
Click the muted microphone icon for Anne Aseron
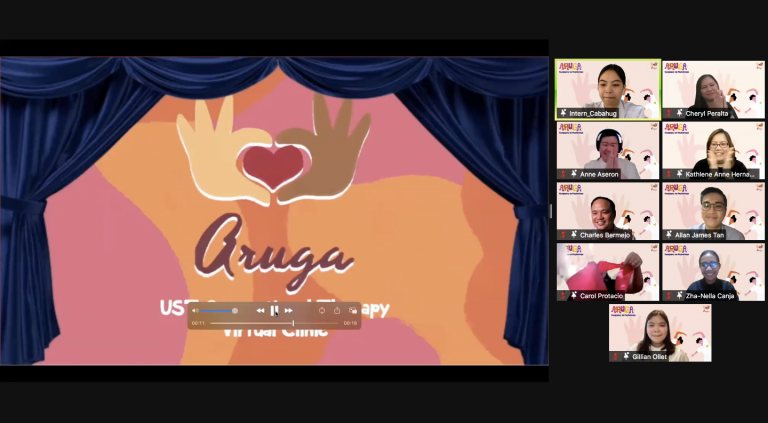[x=563, y=174]
